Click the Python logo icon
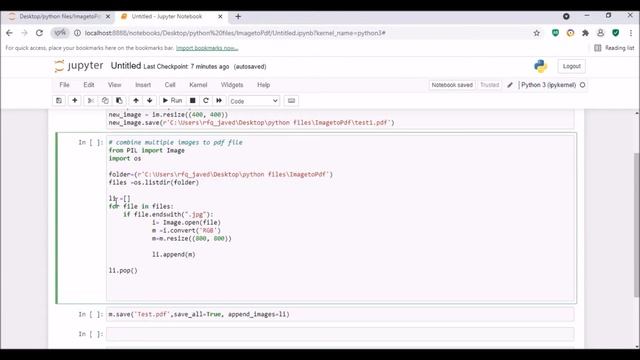 541,66
